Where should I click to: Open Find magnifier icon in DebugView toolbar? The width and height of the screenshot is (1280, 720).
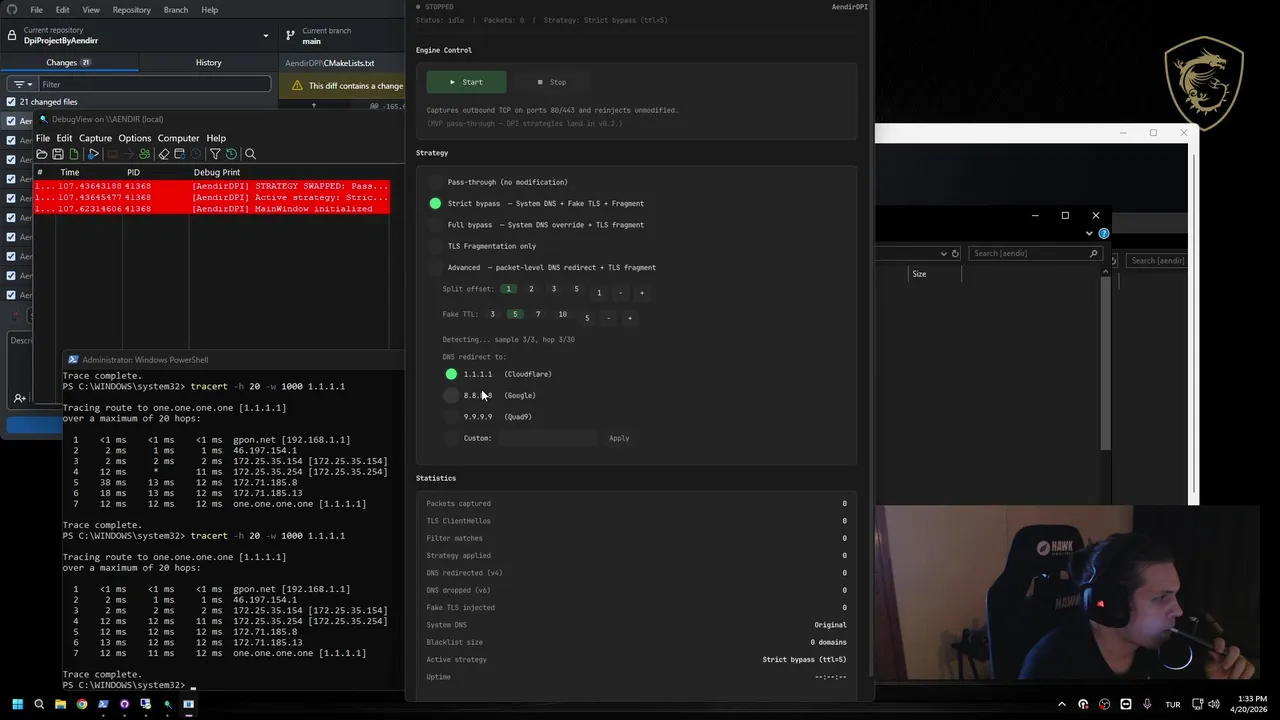(250, 154)
